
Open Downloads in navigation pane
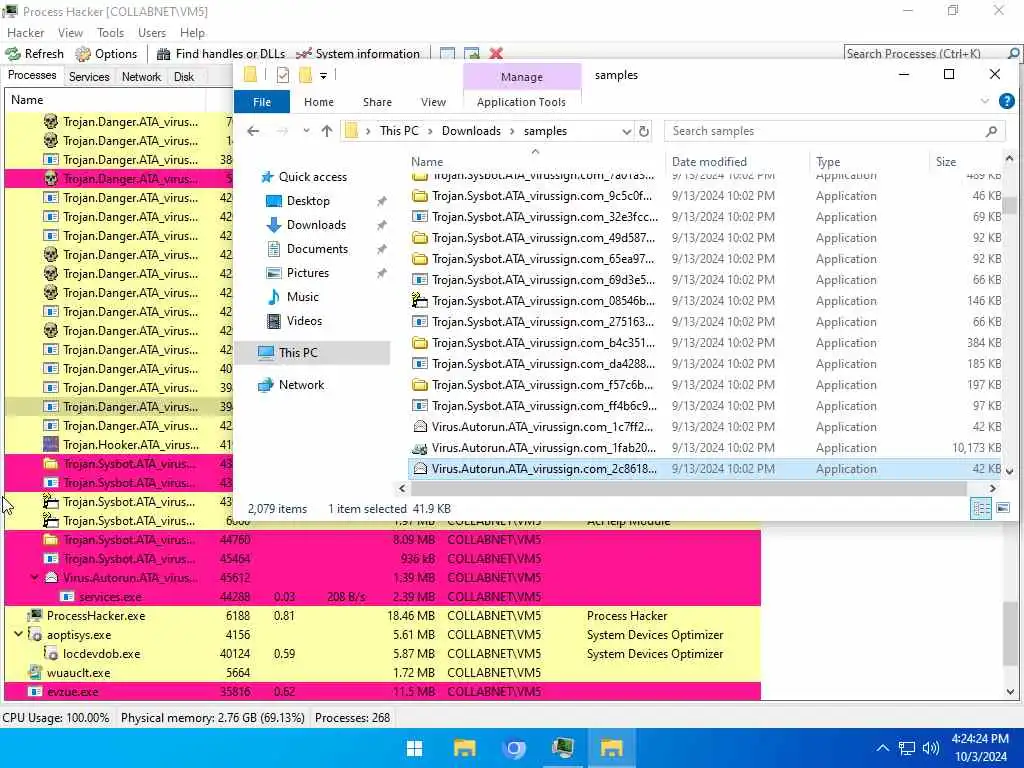point(306,225)
